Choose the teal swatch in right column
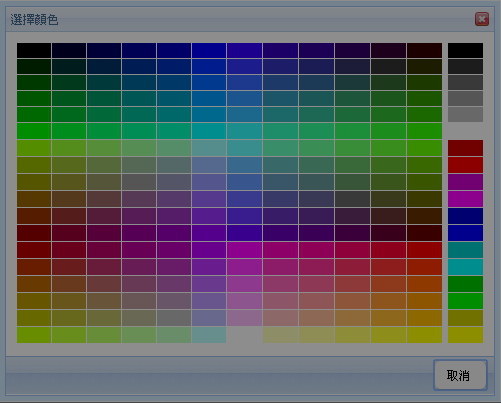 tap(465, 250)
